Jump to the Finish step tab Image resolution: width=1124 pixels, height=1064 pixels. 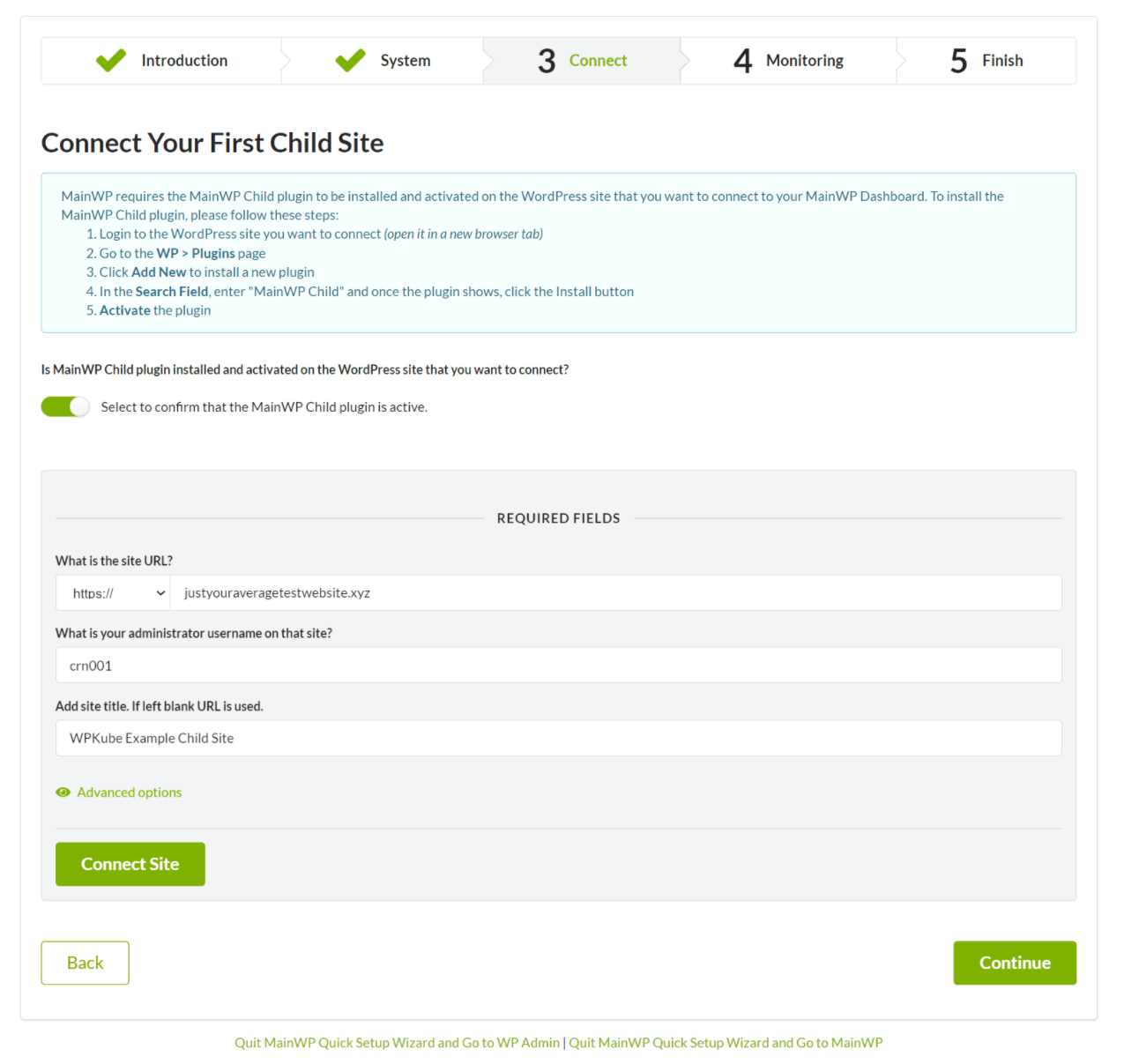pyautogui.click(x=1002, y=61)
